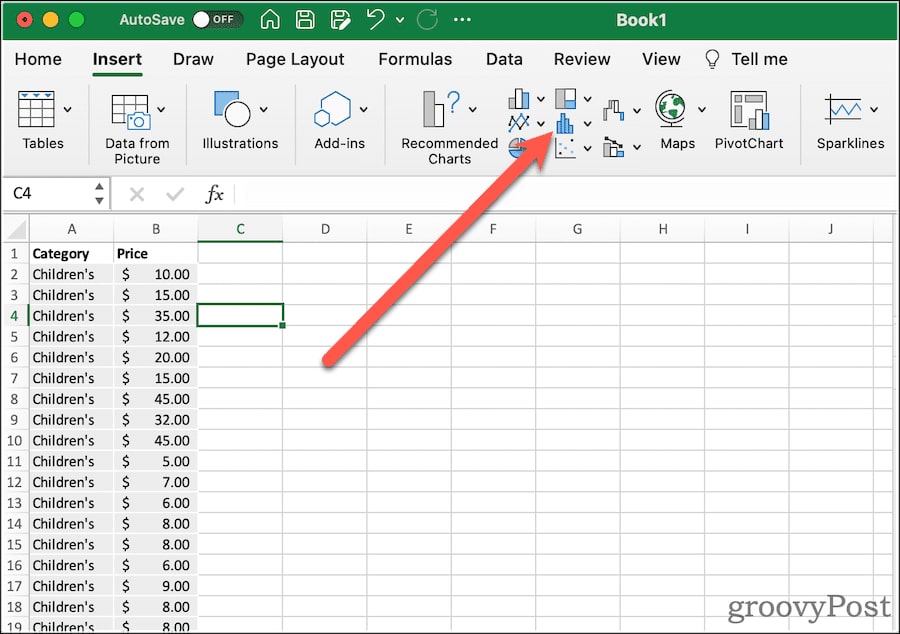The image size is (900, 634).
Task: Insert a column chart
Action: pyautogui.click(x=518, y=98)
